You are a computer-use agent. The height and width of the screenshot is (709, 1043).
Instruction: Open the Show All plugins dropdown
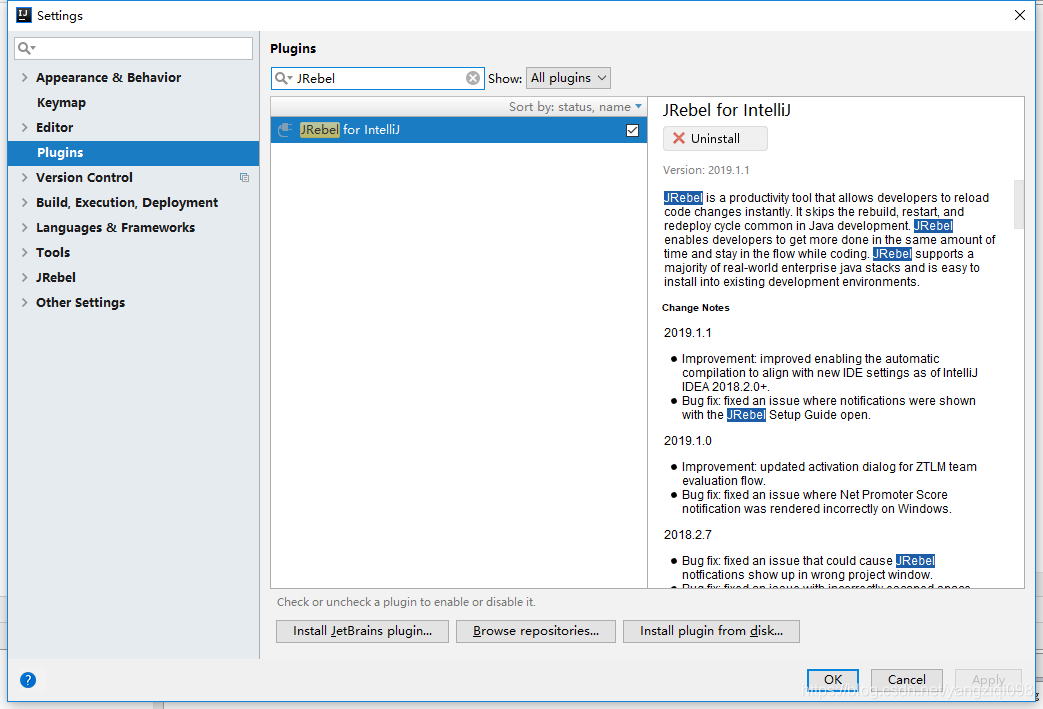pyautogui.click(x=568, y=78)
